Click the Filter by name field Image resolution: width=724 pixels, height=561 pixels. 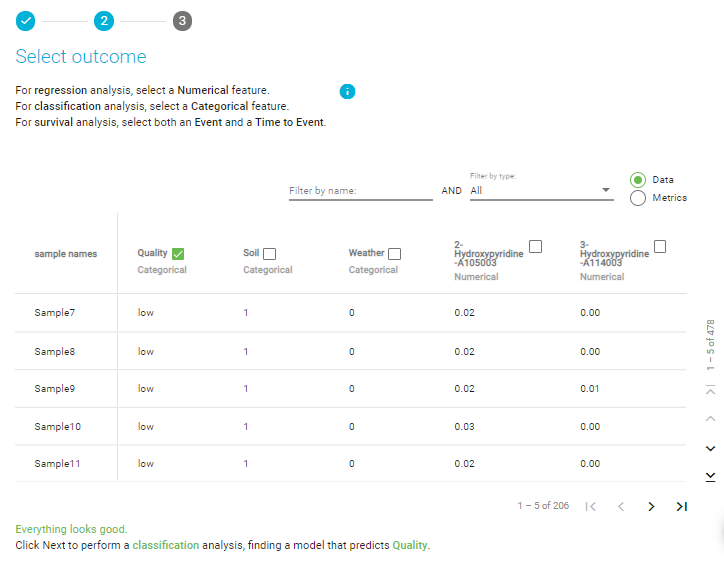tap(361, 191)
